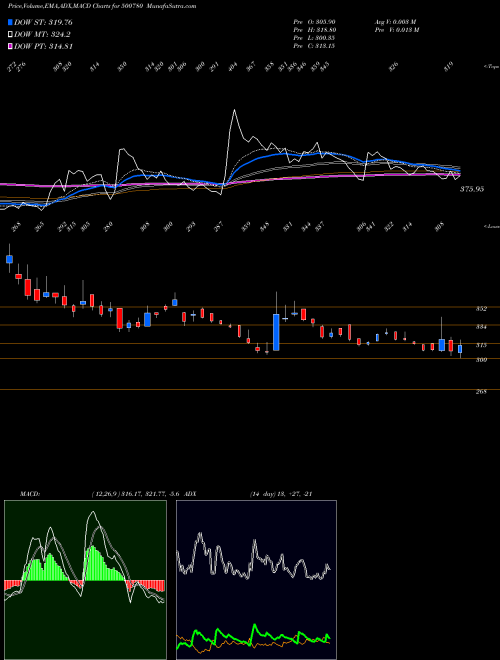Click the ADX indicator chart panel
The width and height of the screenshot is (500, 660).
point(256,580)
